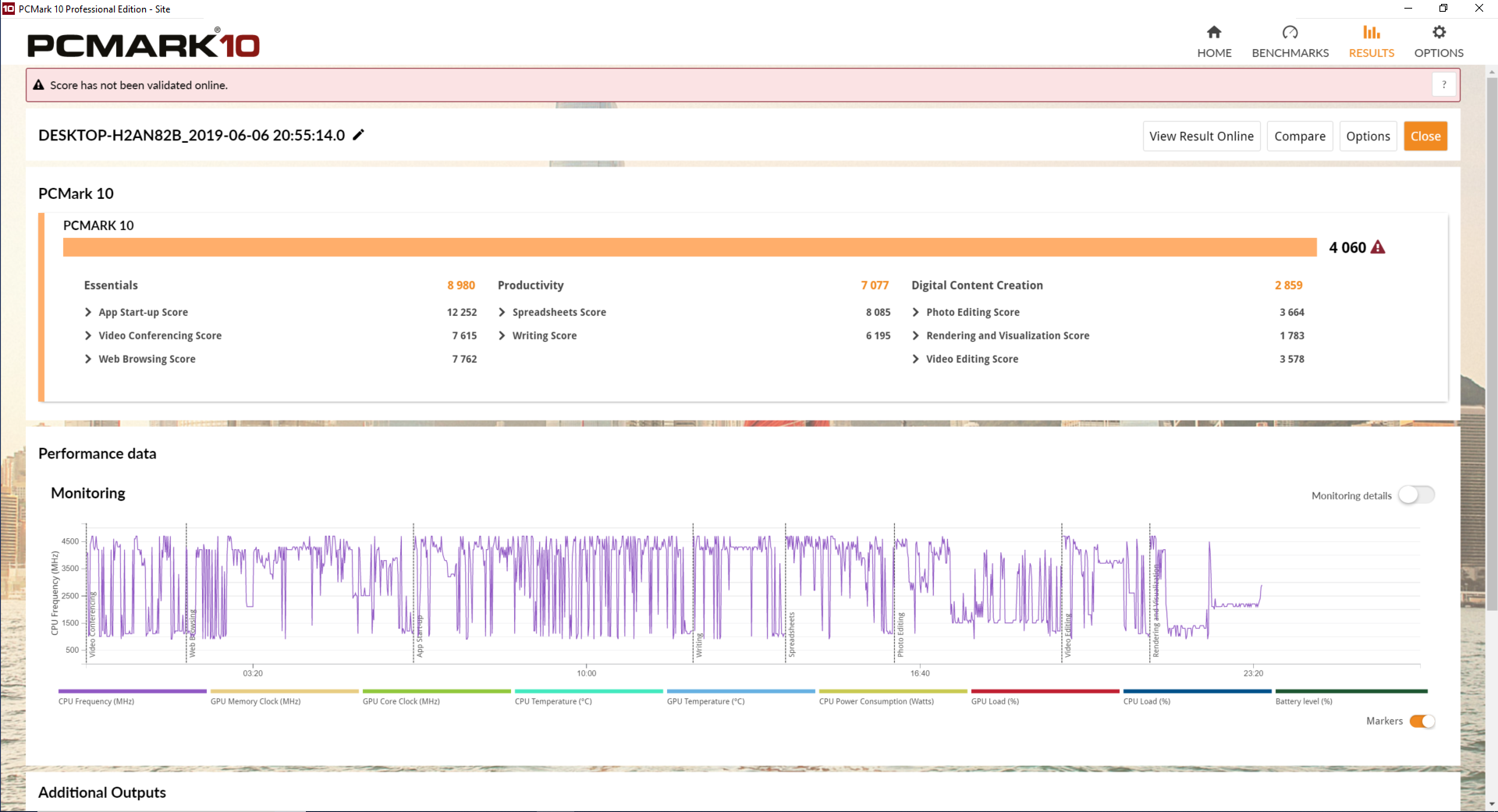Close the result with orange Close button

[x=1425, y=137]
